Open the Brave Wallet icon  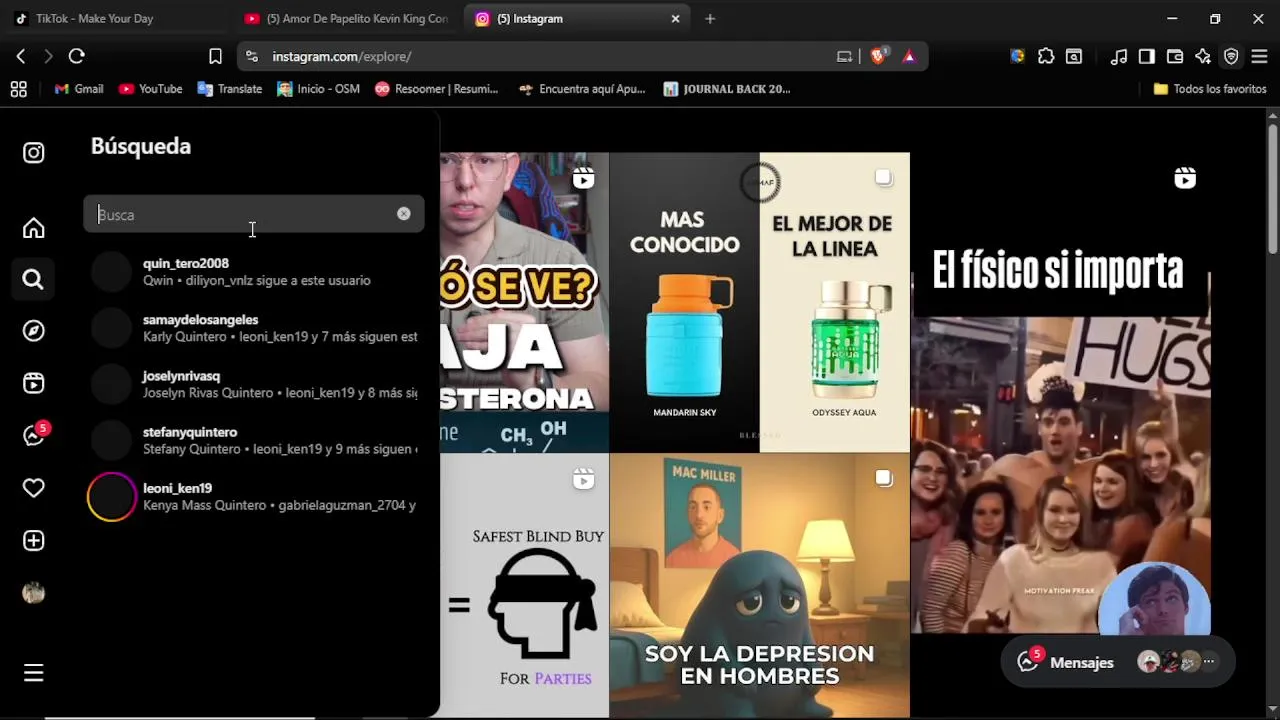pyautogui.click(x=1175, y=56)
